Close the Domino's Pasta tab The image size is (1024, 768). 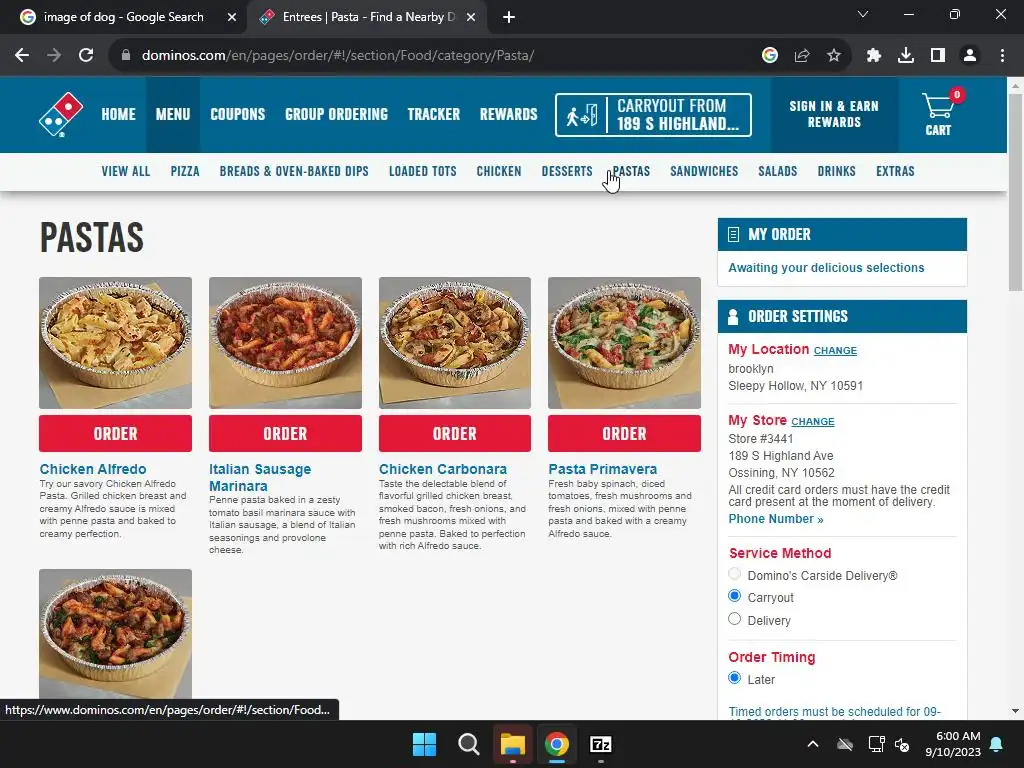click(471, 17)
